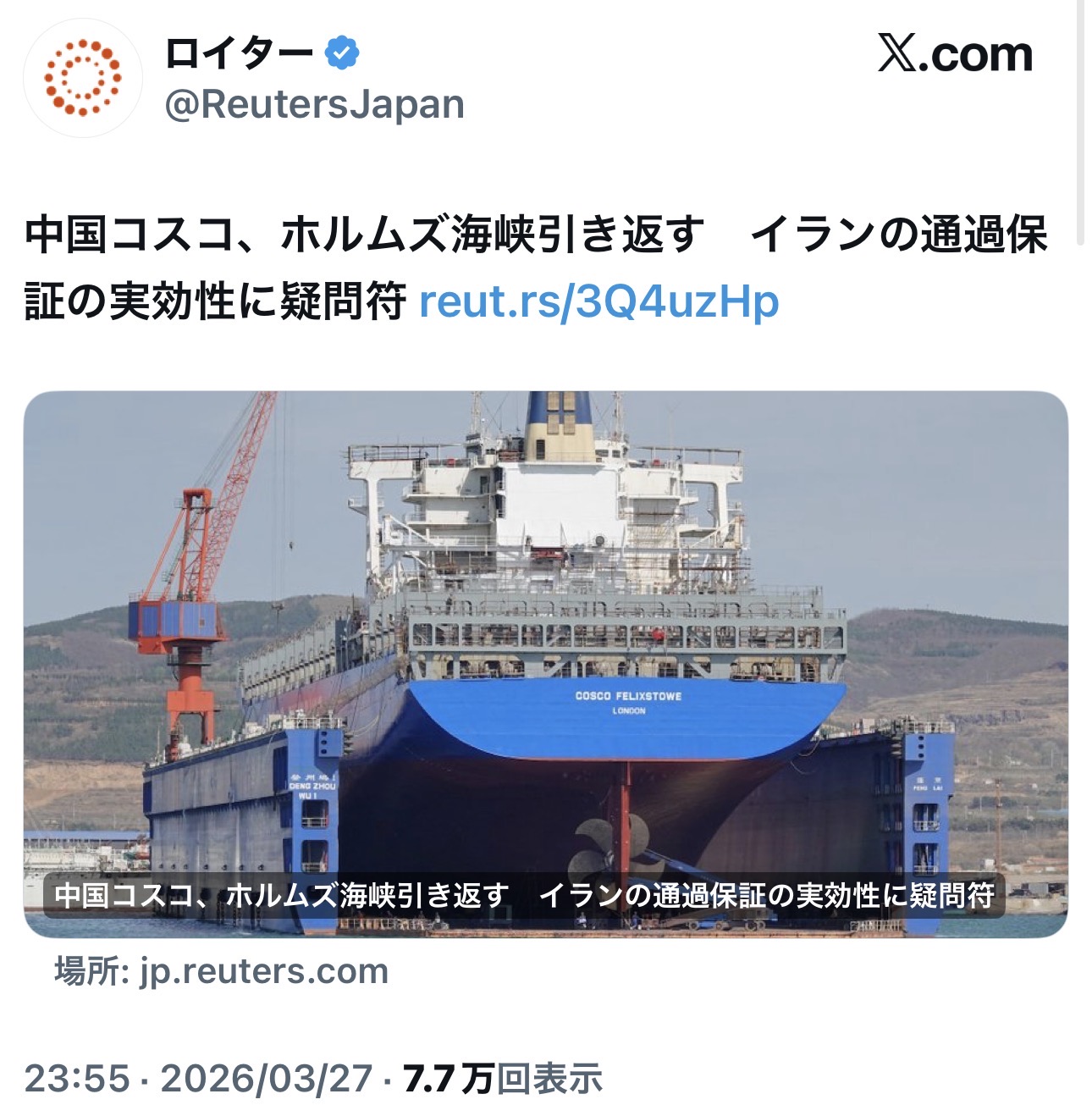Click the 場所: source label

pos(91,970)
